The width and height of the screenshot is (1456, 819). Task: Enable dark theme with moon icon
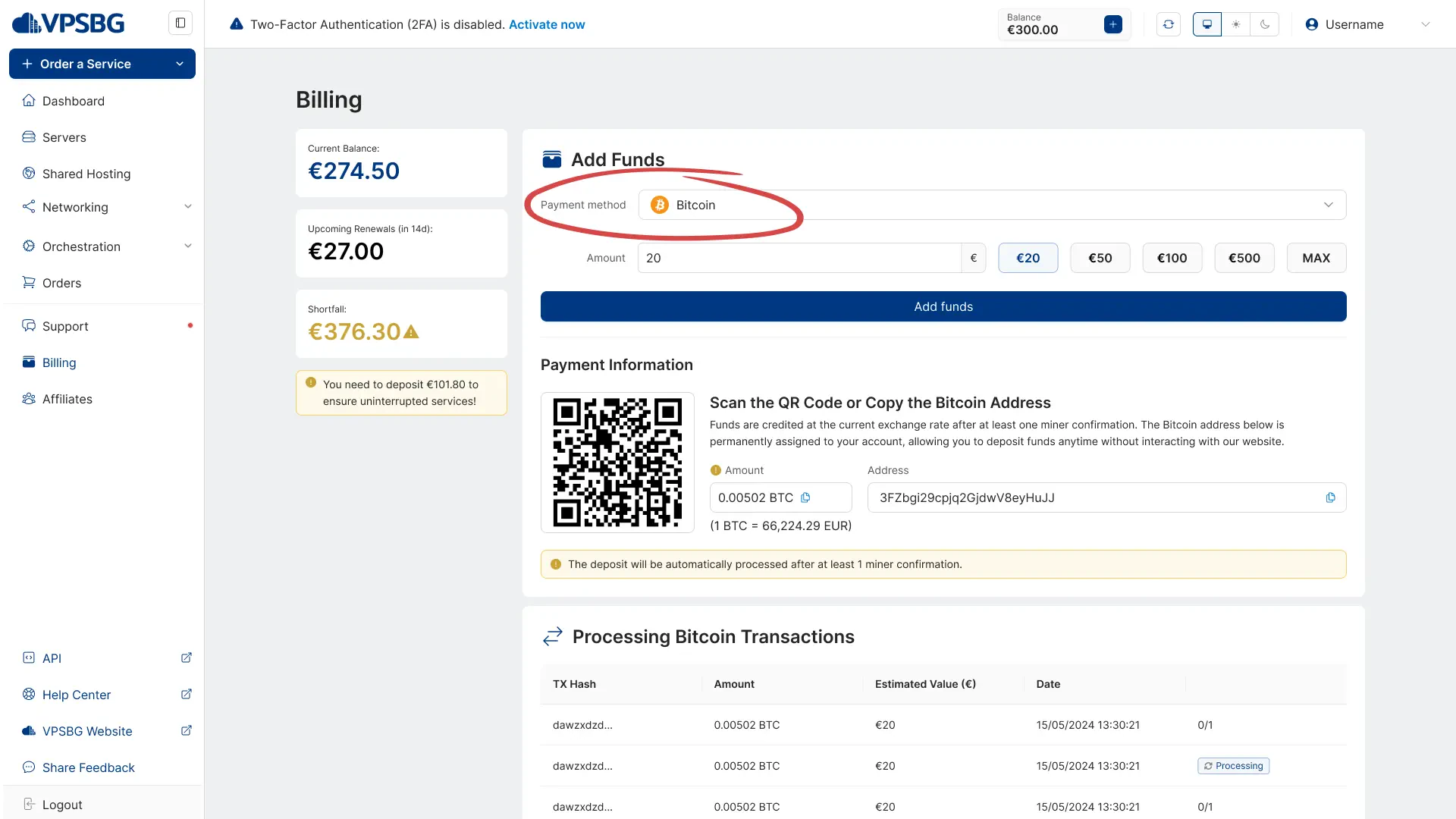[1265, 24]
